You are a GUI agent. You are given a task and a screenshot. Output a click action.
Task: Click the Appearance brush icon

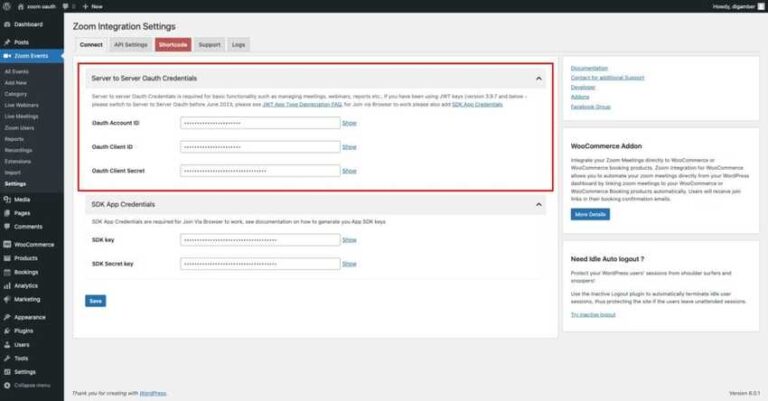click(7, 317)
